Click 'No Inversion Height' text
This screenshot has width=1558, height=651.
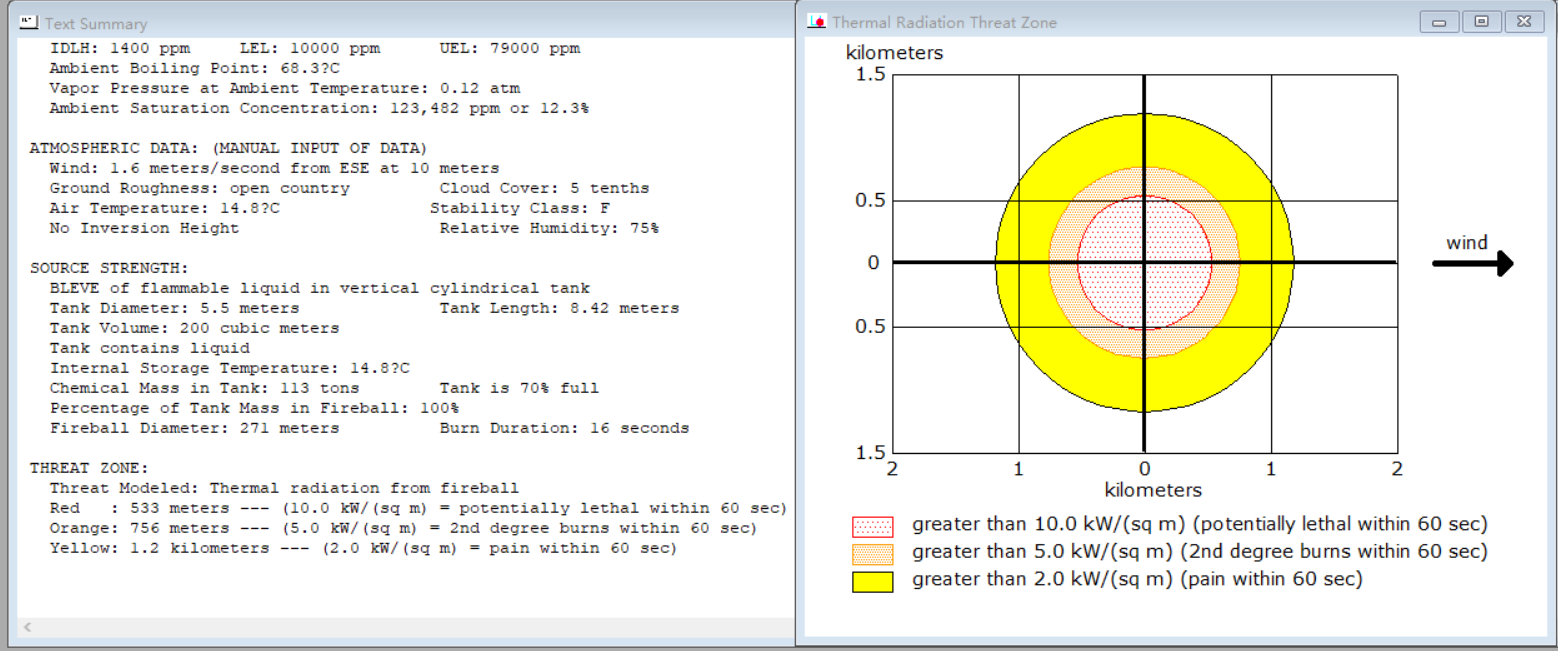(x=144, y=228)
